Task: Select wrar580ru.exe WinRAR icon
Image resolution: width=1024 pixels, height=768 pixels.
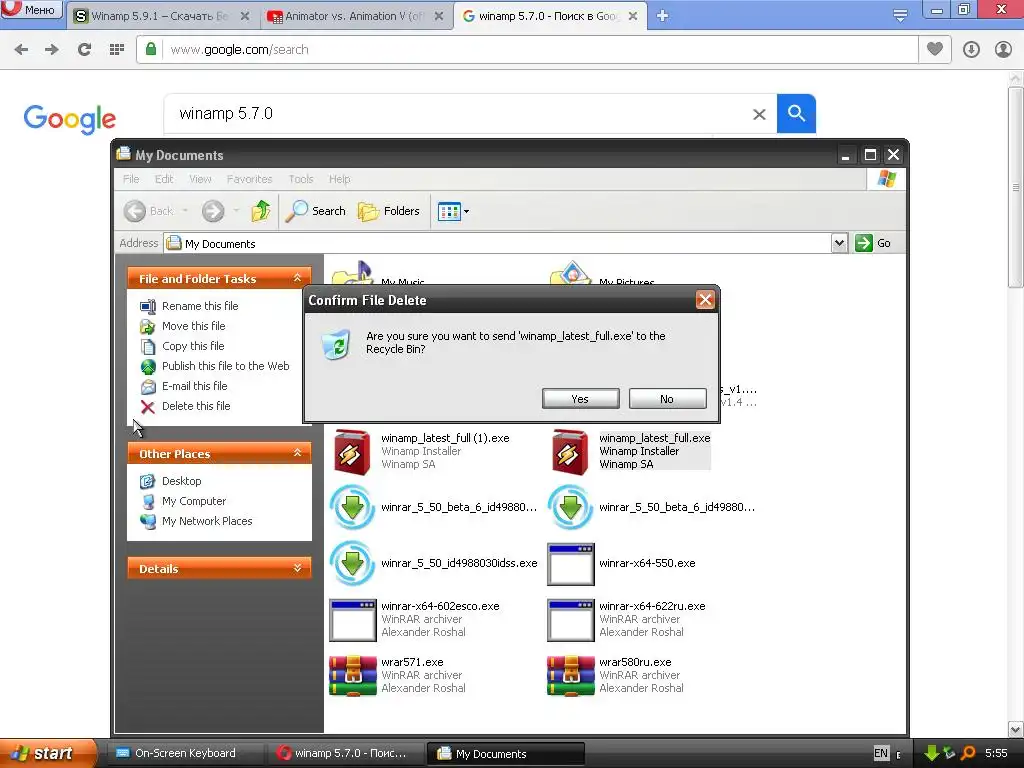Action: point(571,675)
